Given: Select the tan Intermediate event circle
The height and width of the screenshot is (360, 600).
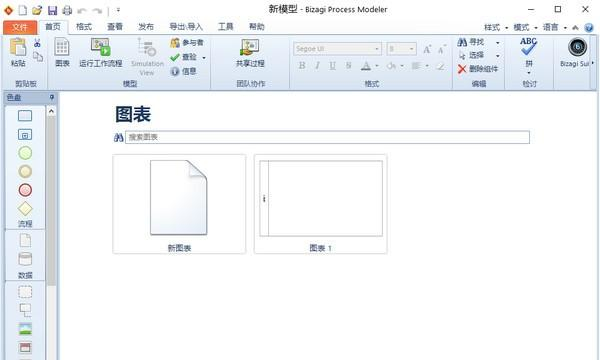Looking at the screenshot, I should coord(25,171).
